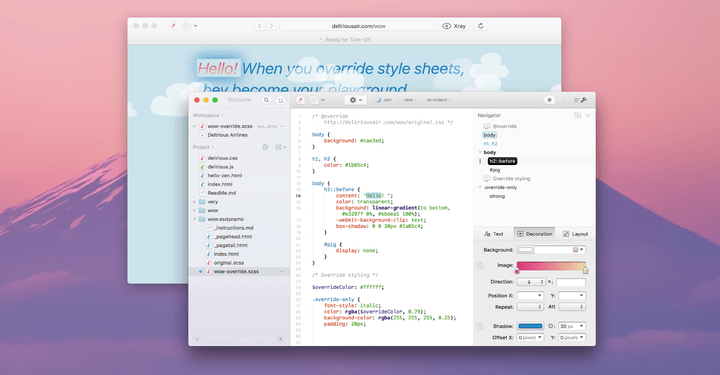Open _pagetail.html file

click(231, 245)
